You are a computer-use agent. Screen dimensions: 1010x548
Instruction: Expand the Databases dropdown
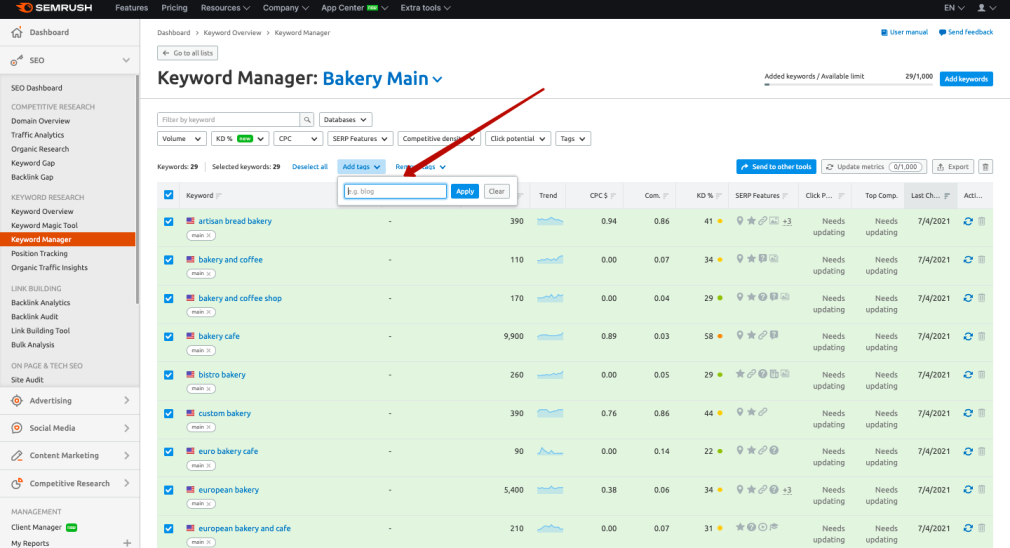345,119
